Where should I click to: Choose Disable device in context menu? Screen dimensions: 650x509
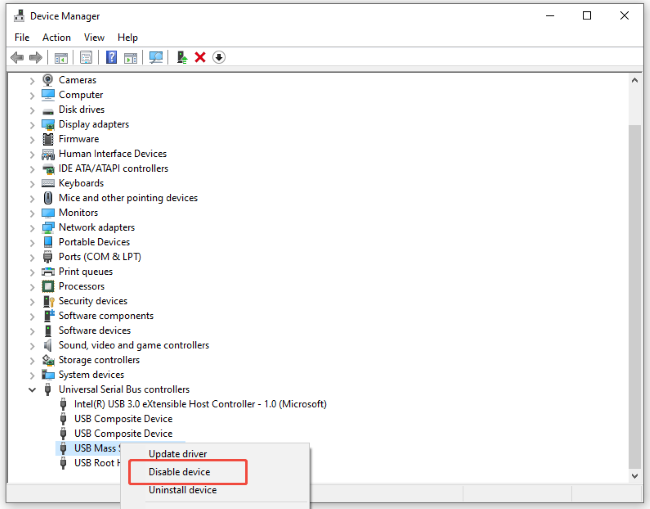(179, 472)
